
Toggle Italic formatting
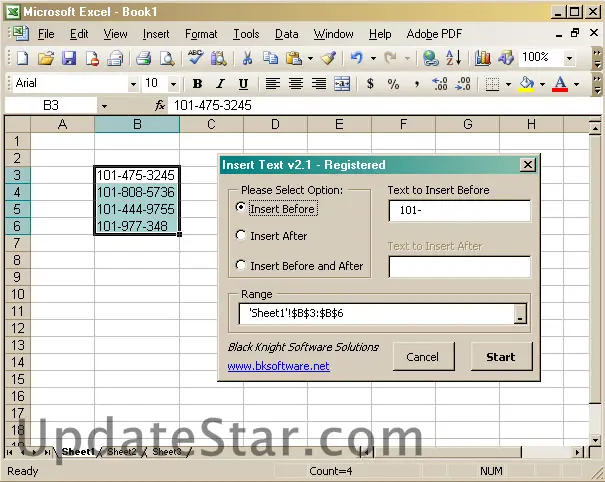(x=220, y=83)
